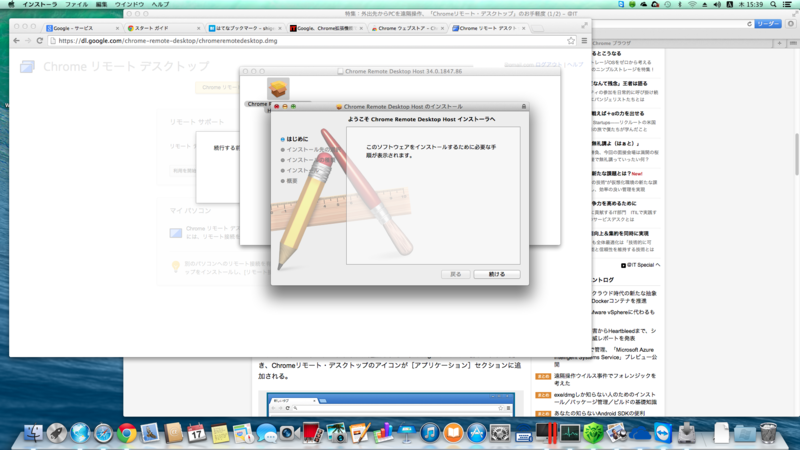Switch to the スタート ガイド tab in Chrome
Image resolution: width=800 pixels, height=450 pixels.
pos(163,28)
